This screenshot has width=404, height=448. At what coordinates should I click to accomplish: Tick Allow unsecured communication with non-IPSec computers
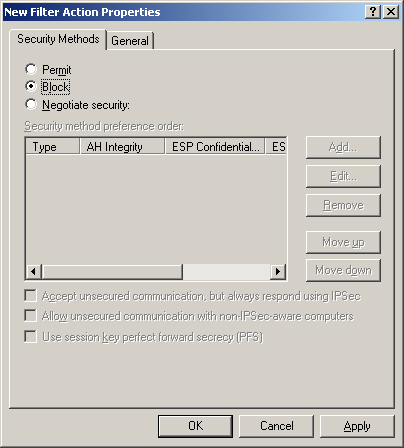tap(31, 316)
